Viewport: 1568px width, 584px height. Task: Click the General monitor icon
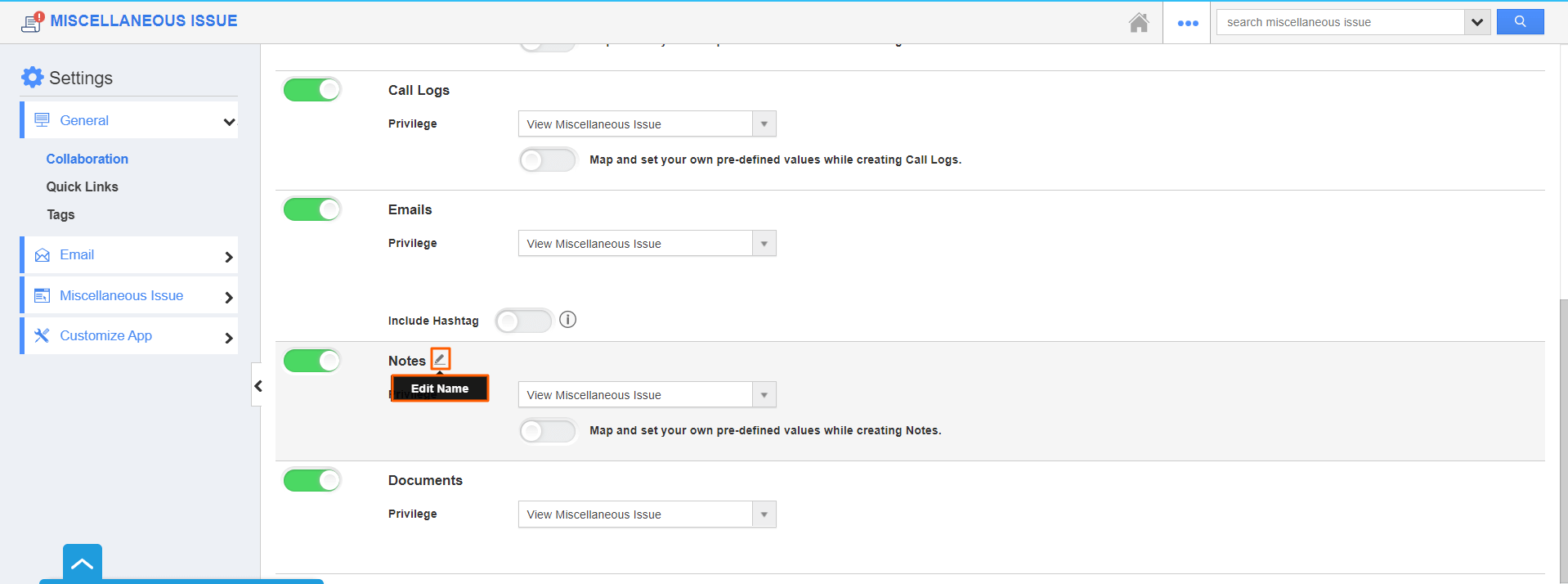(42, 120)
